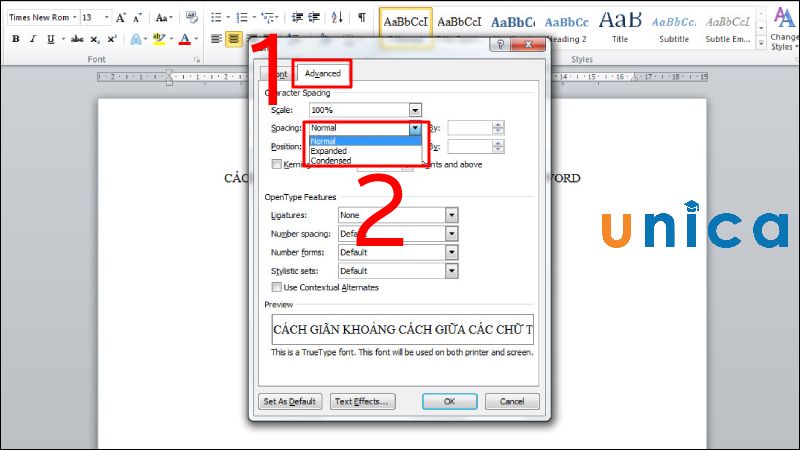Click the Text Effects... button
This screenshot has height=450, width=800.
pyautogui.click(x=362, y=402)
